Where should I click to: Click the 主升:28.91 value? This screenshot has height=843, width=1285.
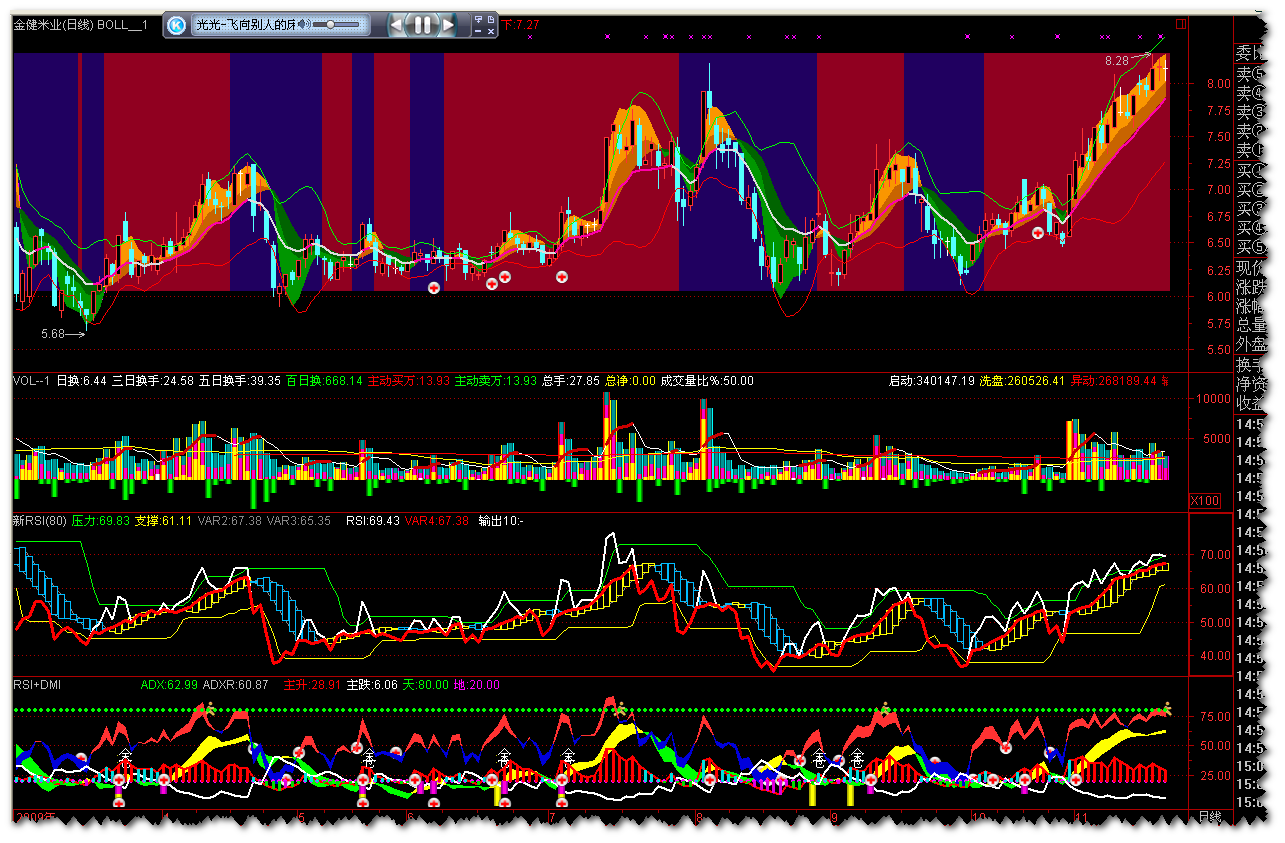click(313, 685)
